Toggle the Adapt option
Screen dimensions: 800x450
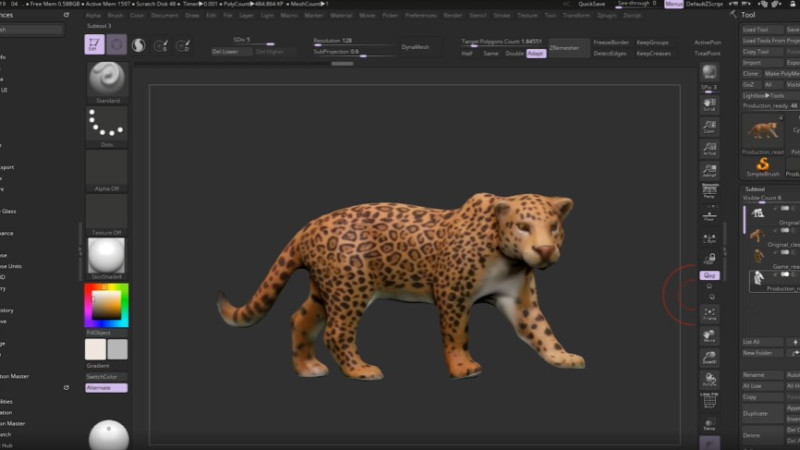pyautogui.click(x=536, y=53)
